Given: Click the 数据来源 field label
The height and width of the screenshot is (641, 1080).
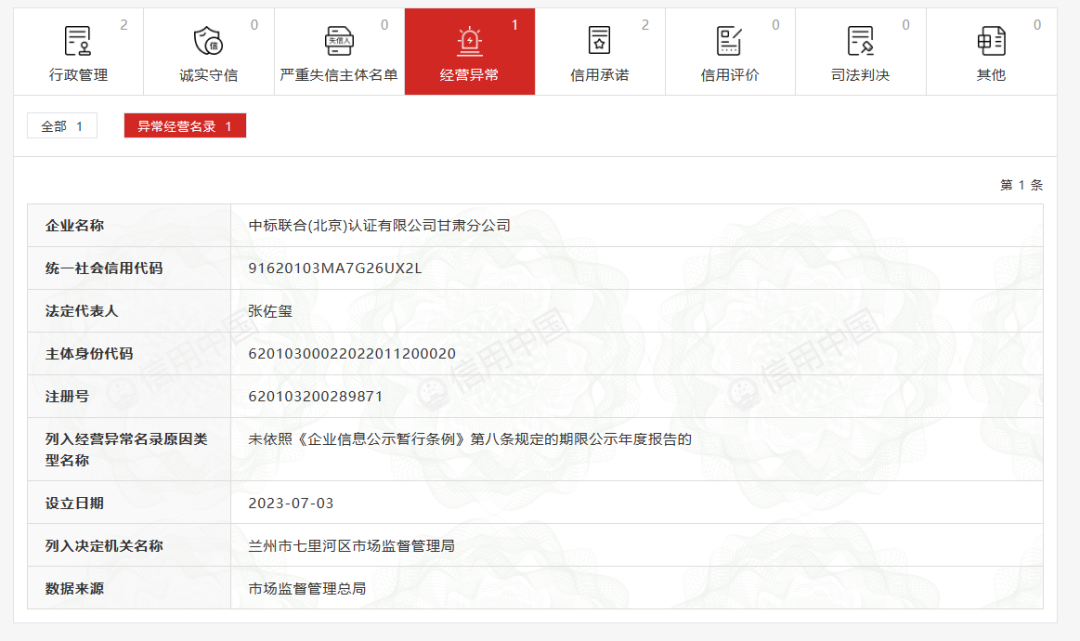Looking at the screenshot, I should click(74, 589).
